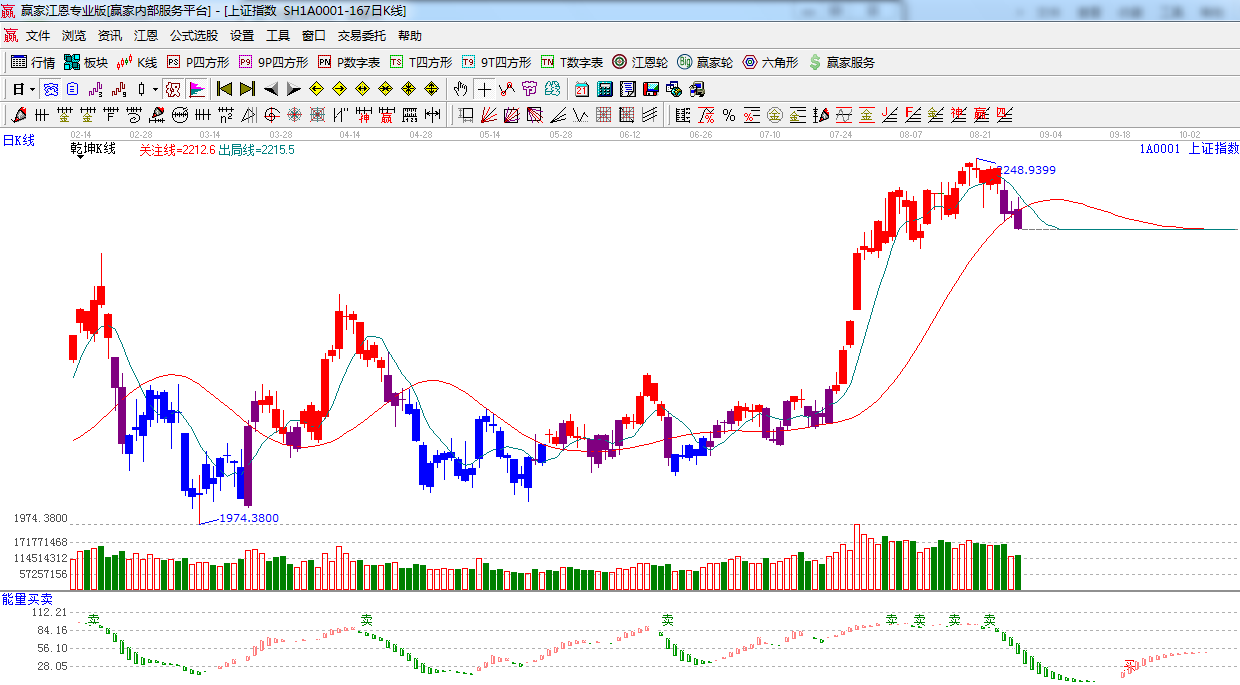Open the 公式选股 menu

click(x=193, y=36)
